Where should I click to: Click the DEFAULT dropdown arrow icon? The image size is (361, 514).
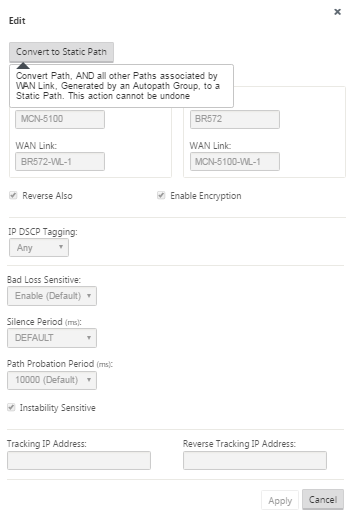click(x=89, y=338)
